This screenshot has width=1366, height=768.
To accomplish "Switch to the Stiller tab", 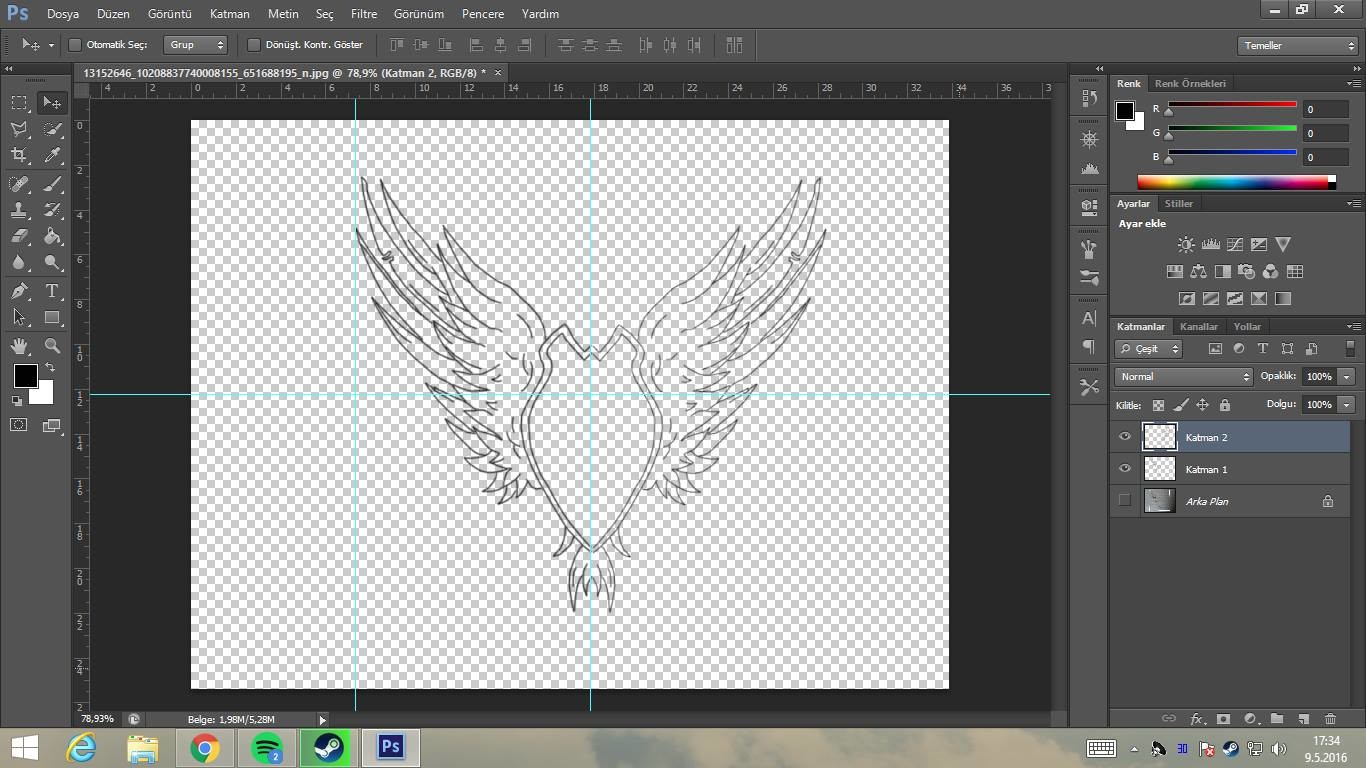I will [x=1178, y=204].
